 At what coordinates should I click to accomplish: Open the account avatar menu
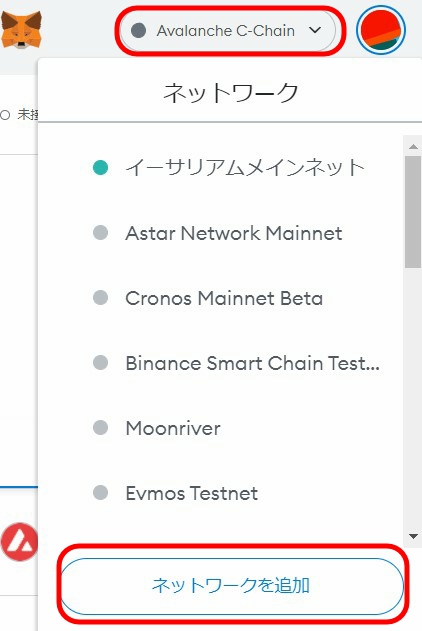coord(381,30)
